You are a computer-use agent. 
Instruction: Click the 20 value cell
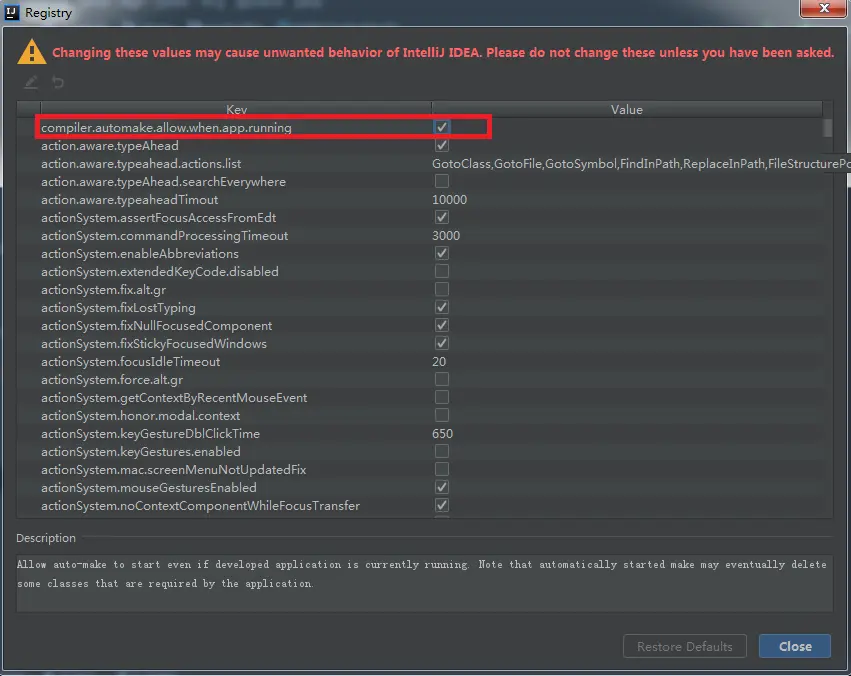[x=439, y=361]
